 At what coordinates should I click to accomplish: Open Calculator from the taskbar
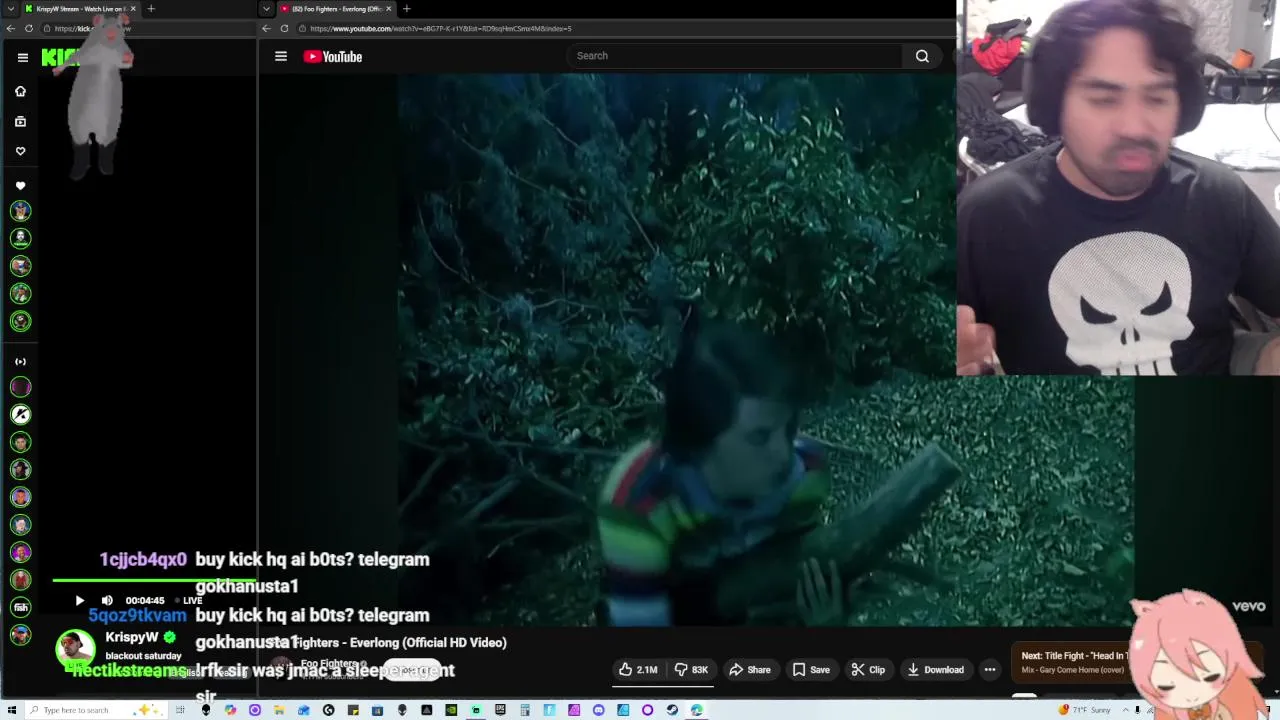point(525,710)
